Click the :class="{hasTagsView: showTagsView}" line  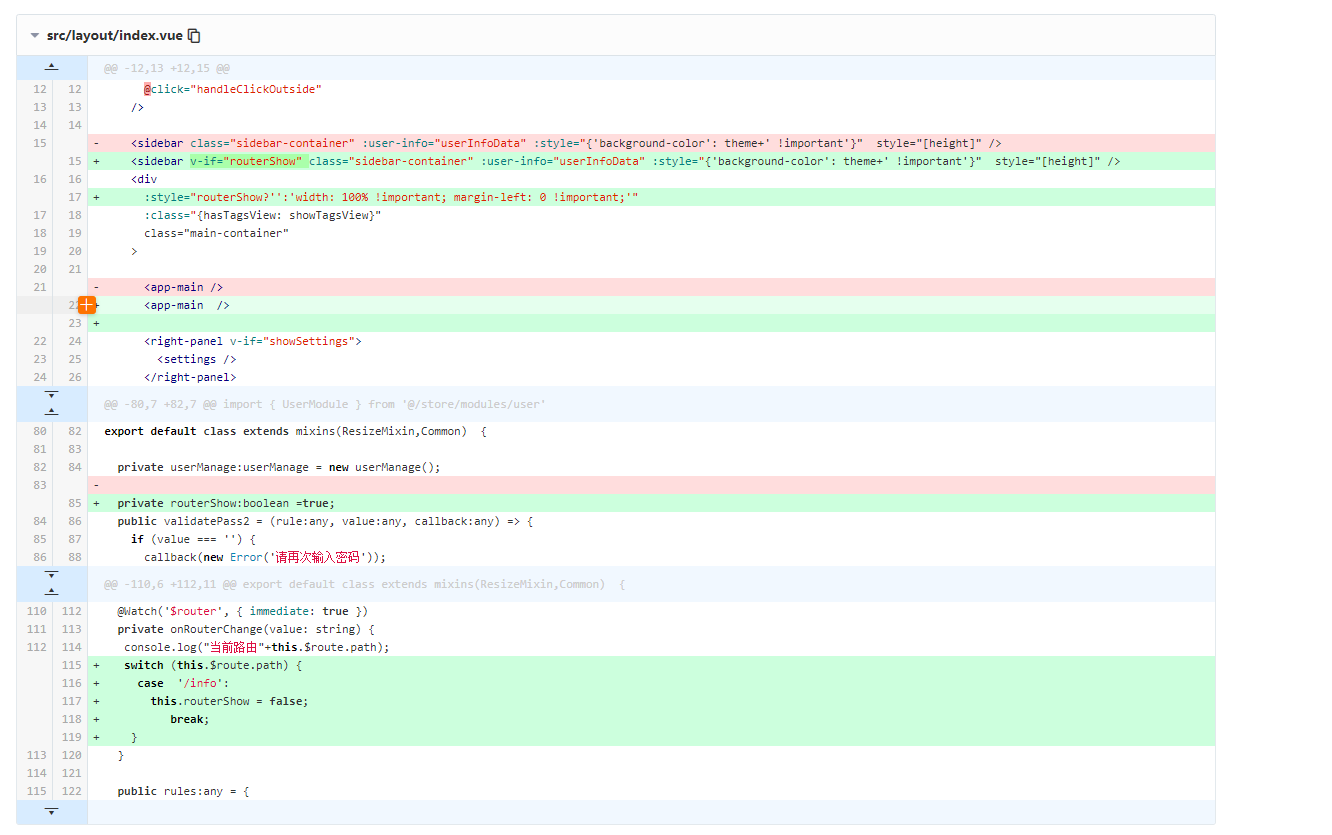pos(651,215)
